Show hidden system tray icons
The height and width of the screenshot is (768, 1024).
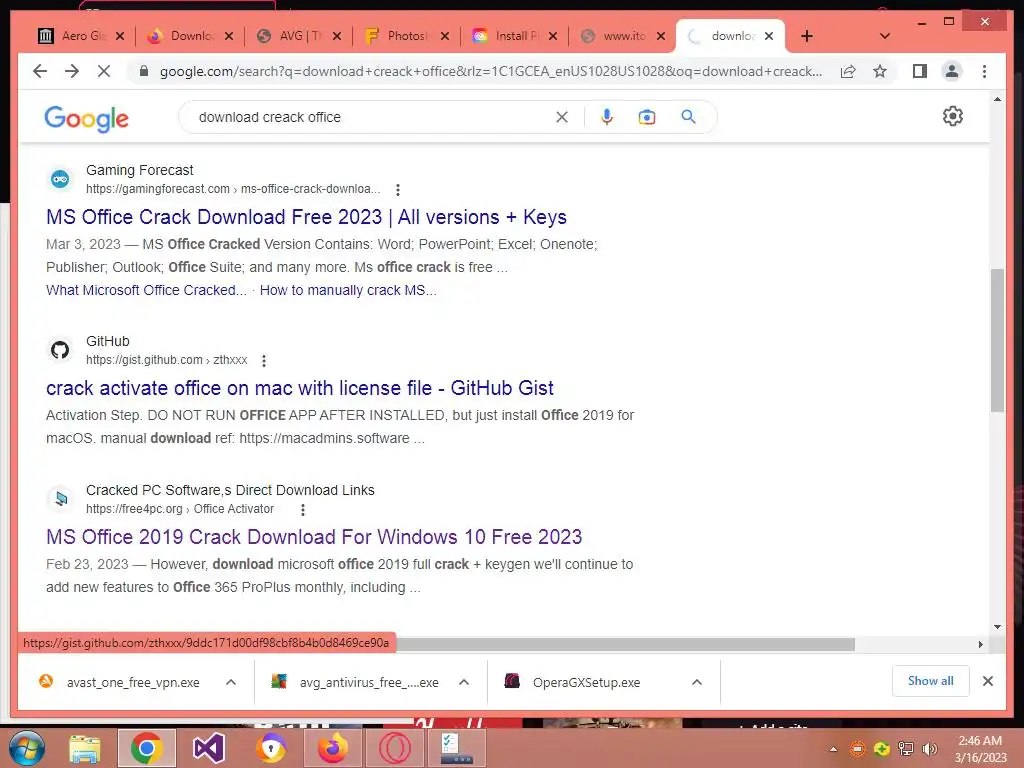click(x=833, y=749)
